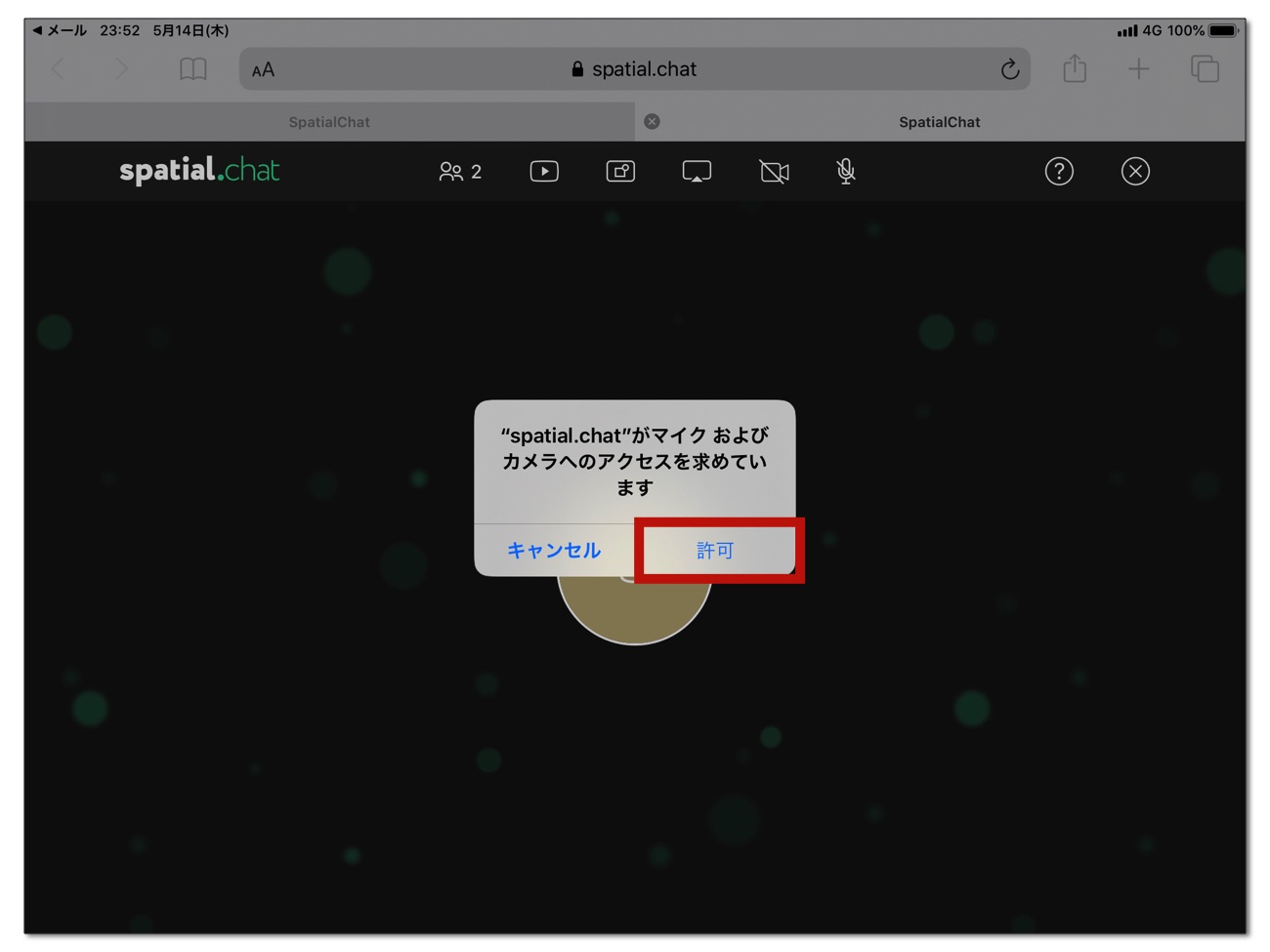Close the active SpatialChat tab
This screenshot has height=952, width=1270.
(653, 122)
